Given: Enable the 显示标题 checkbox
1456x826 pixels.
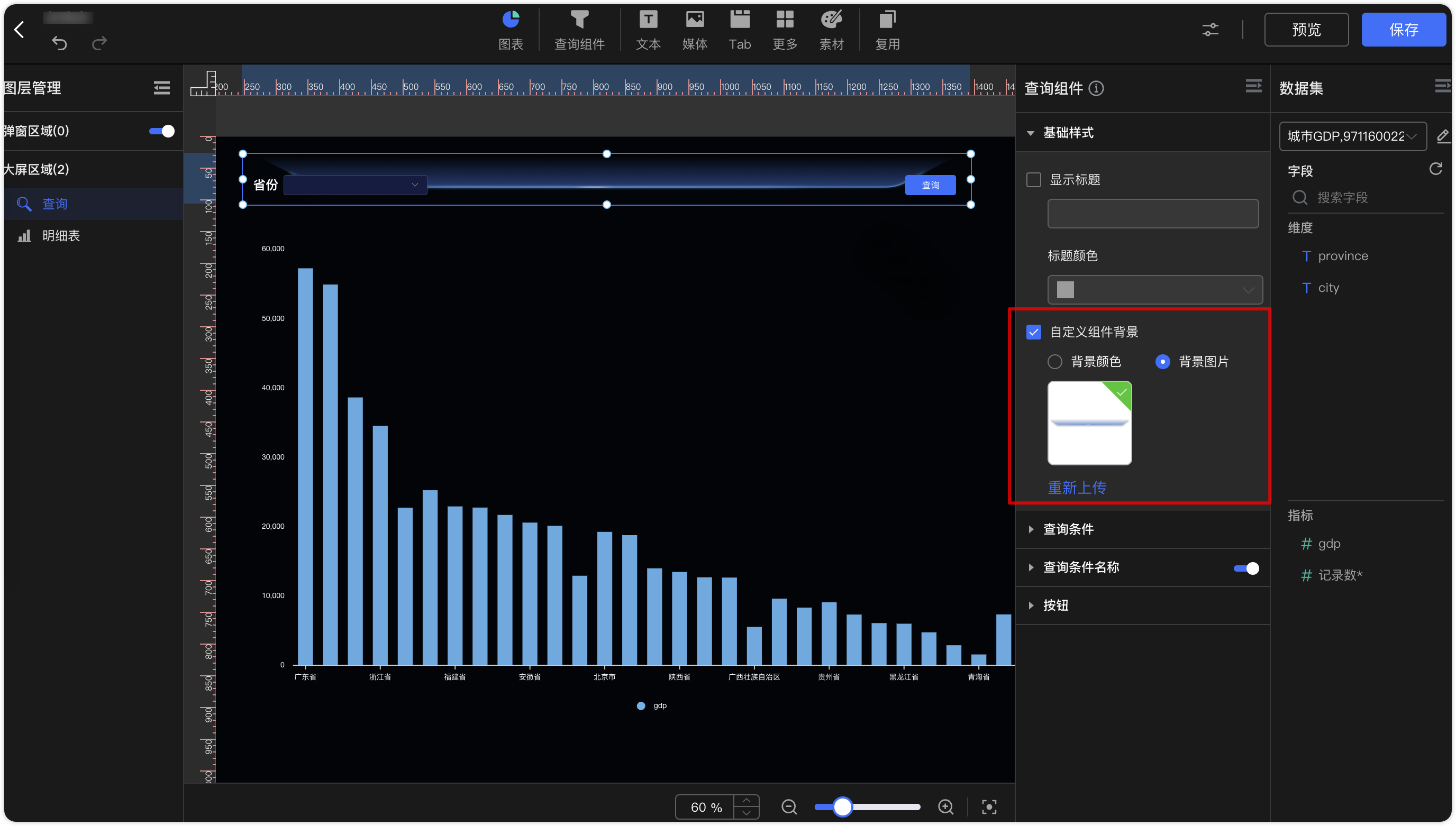Looking at the screenshot, I should tap(1033, 180).
